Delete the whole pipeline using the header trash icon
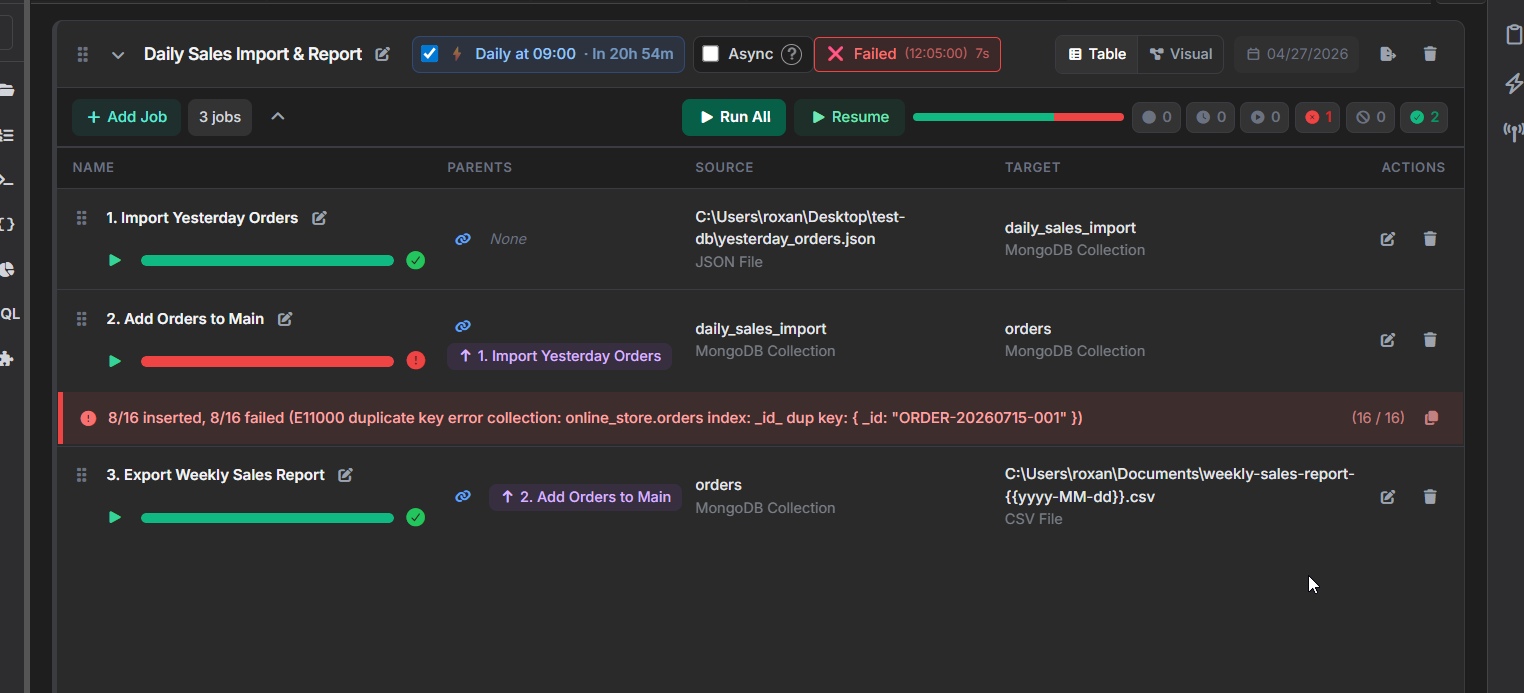The height and width of the screenshot is (693, 1524). coord(1430,54)
